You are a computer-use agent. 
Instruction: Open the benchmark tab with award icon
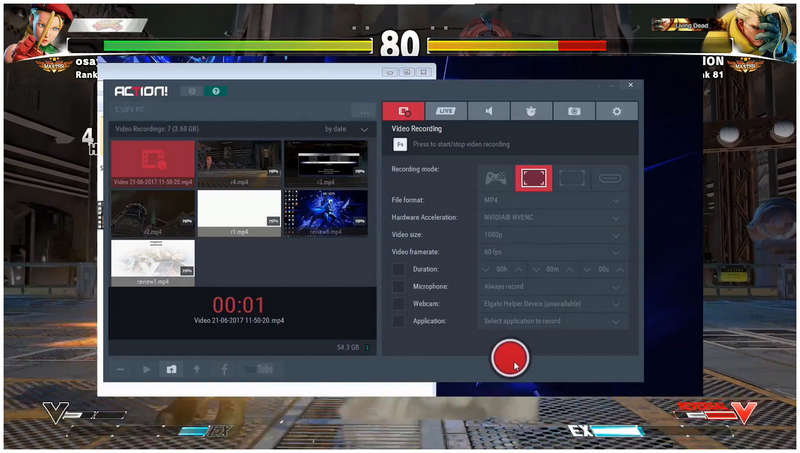(531, 111)
